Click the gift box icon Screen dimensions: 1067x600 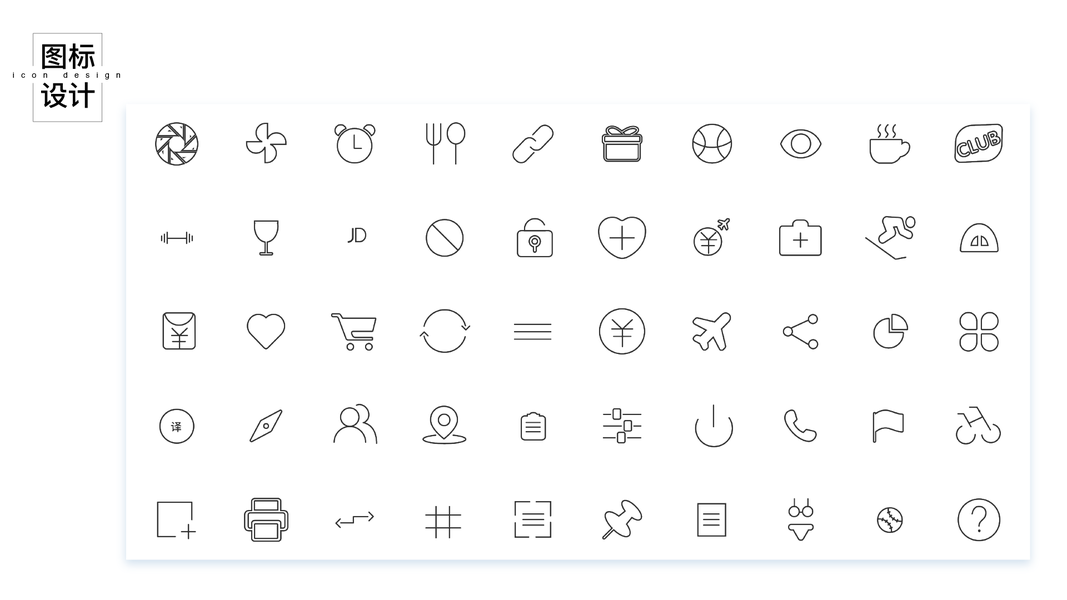[x=622, y=144]
